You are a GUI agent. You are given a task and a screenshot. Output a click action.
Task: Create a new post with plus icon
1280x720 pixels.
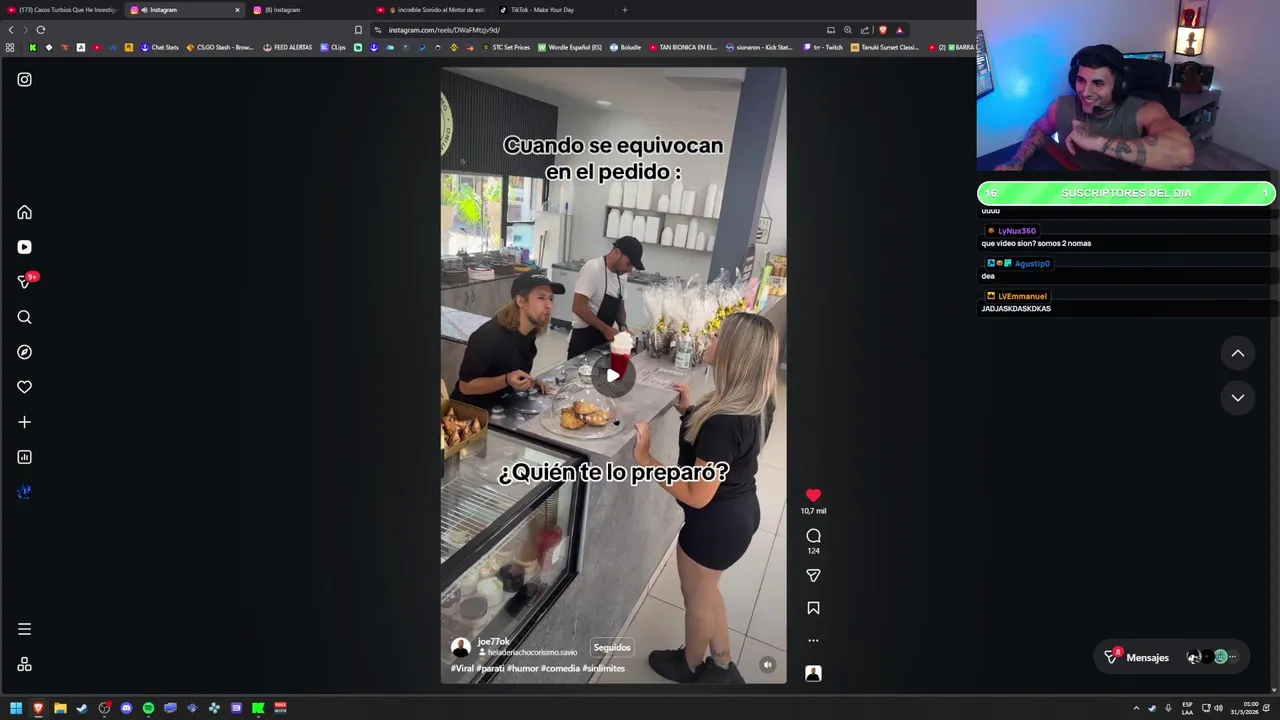tap(24, 422)
